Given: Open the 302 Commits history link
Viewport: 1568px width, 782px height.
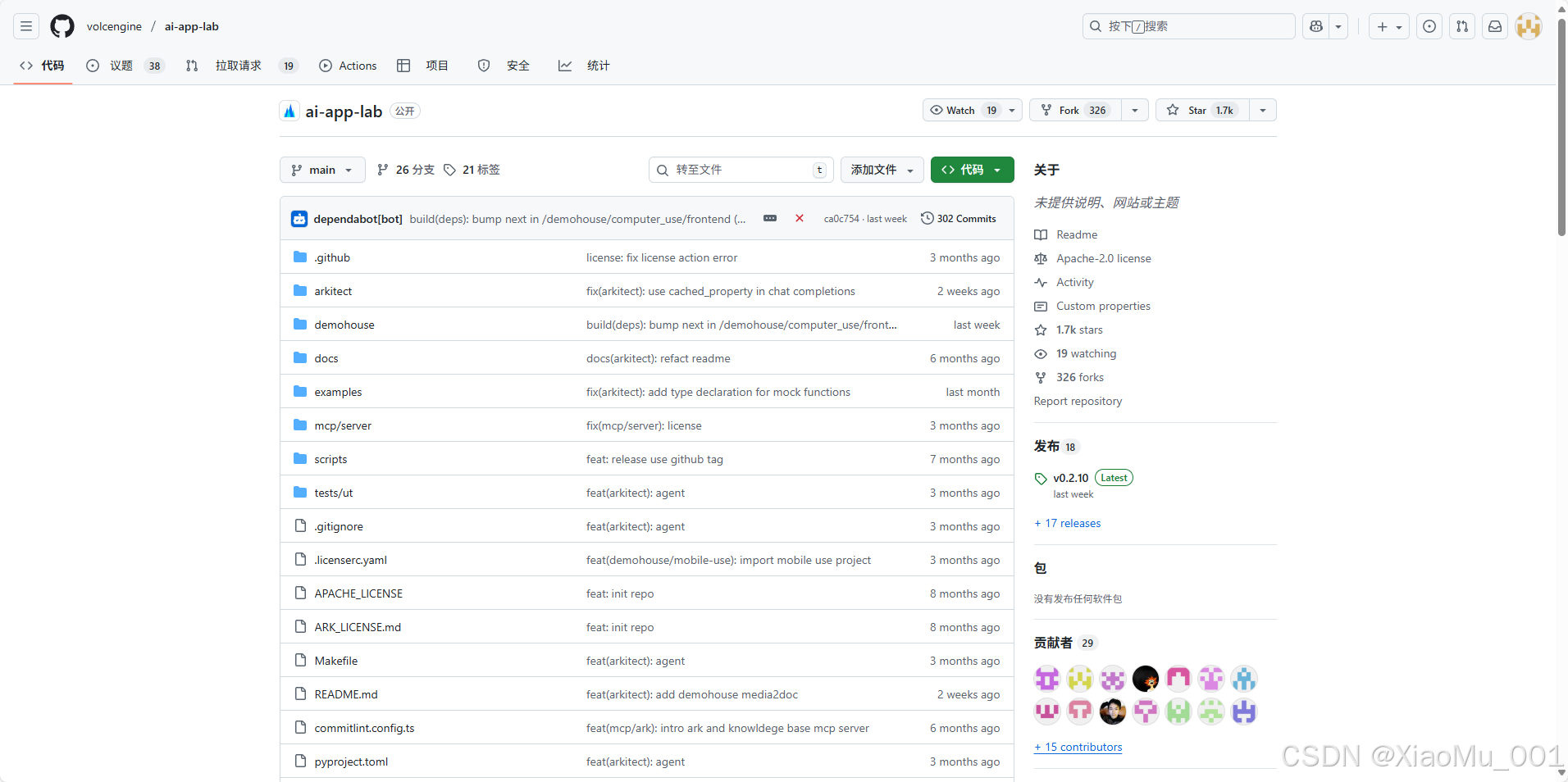Looking at the screenshot, I should point(959,218).
